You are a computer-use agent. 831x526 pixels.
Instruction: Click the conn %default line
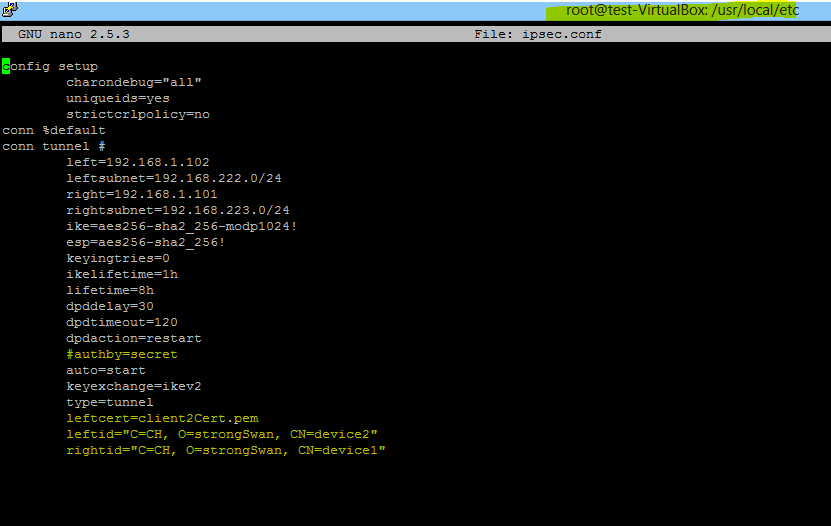tap(54, 130)
